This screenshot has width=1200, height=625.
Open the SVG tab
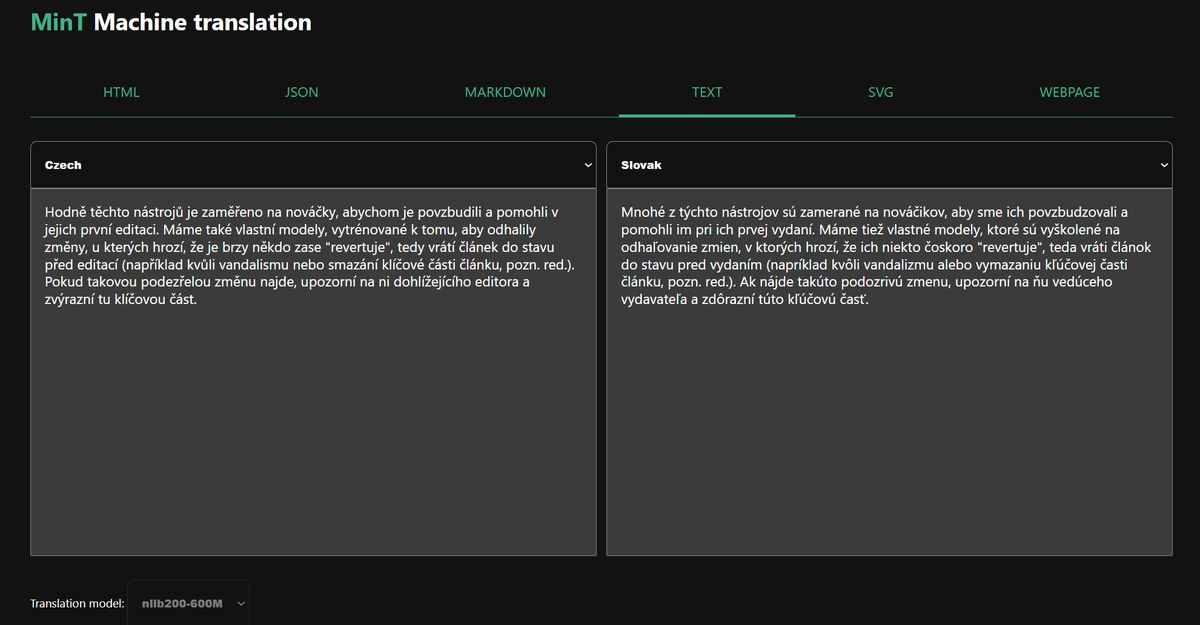[881, 92]
